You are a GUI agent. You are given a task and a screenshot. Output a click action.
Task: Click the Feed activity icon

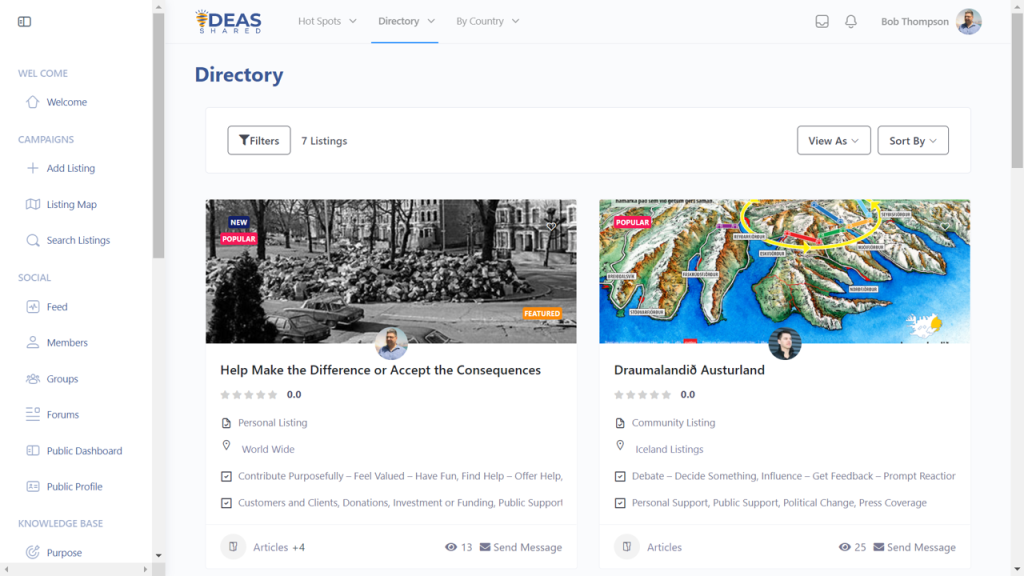click(x=33, y=306)
